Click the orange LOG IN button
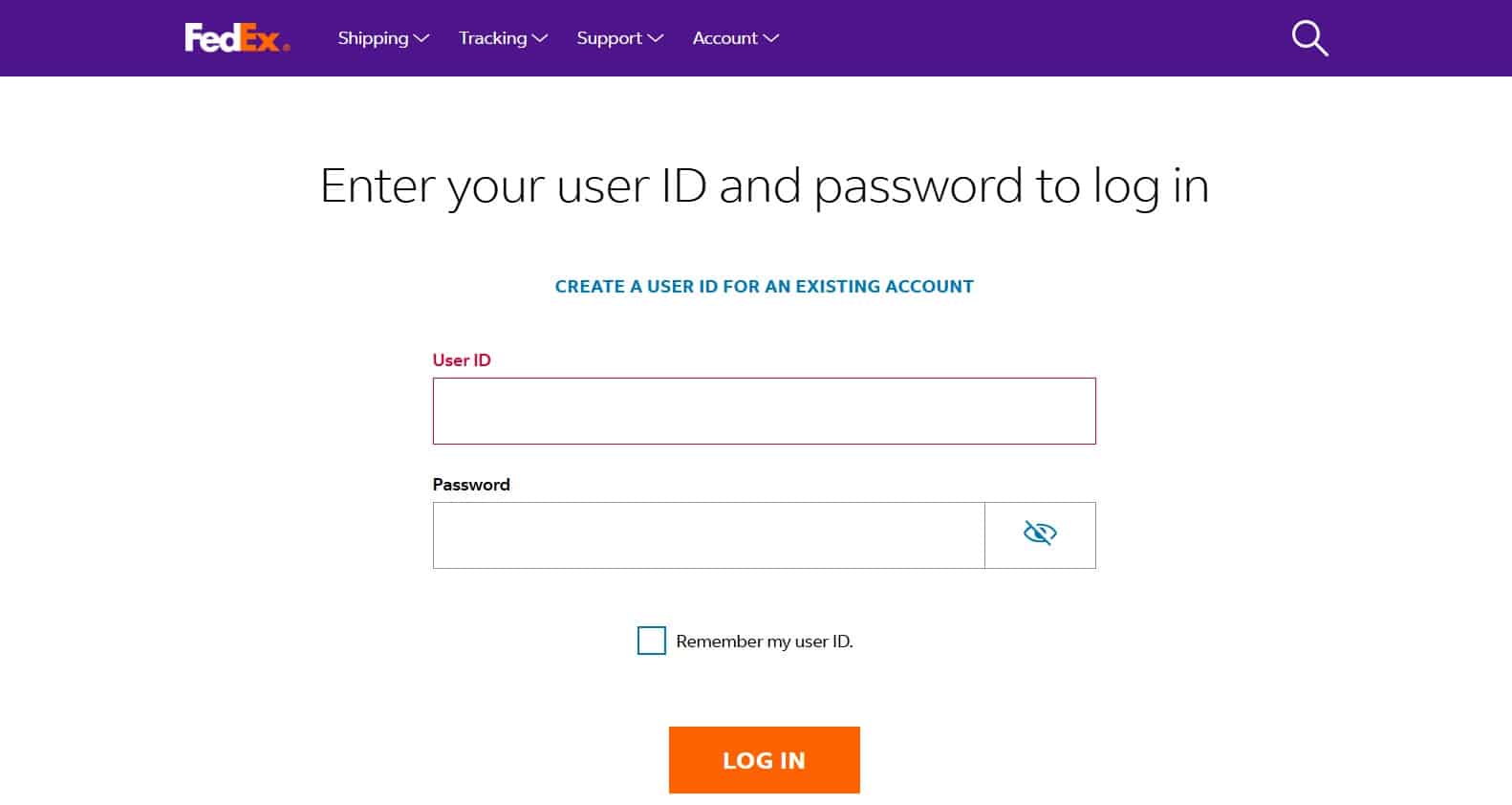This screenshot has width=1512, height=805. [x=765, y=760]
